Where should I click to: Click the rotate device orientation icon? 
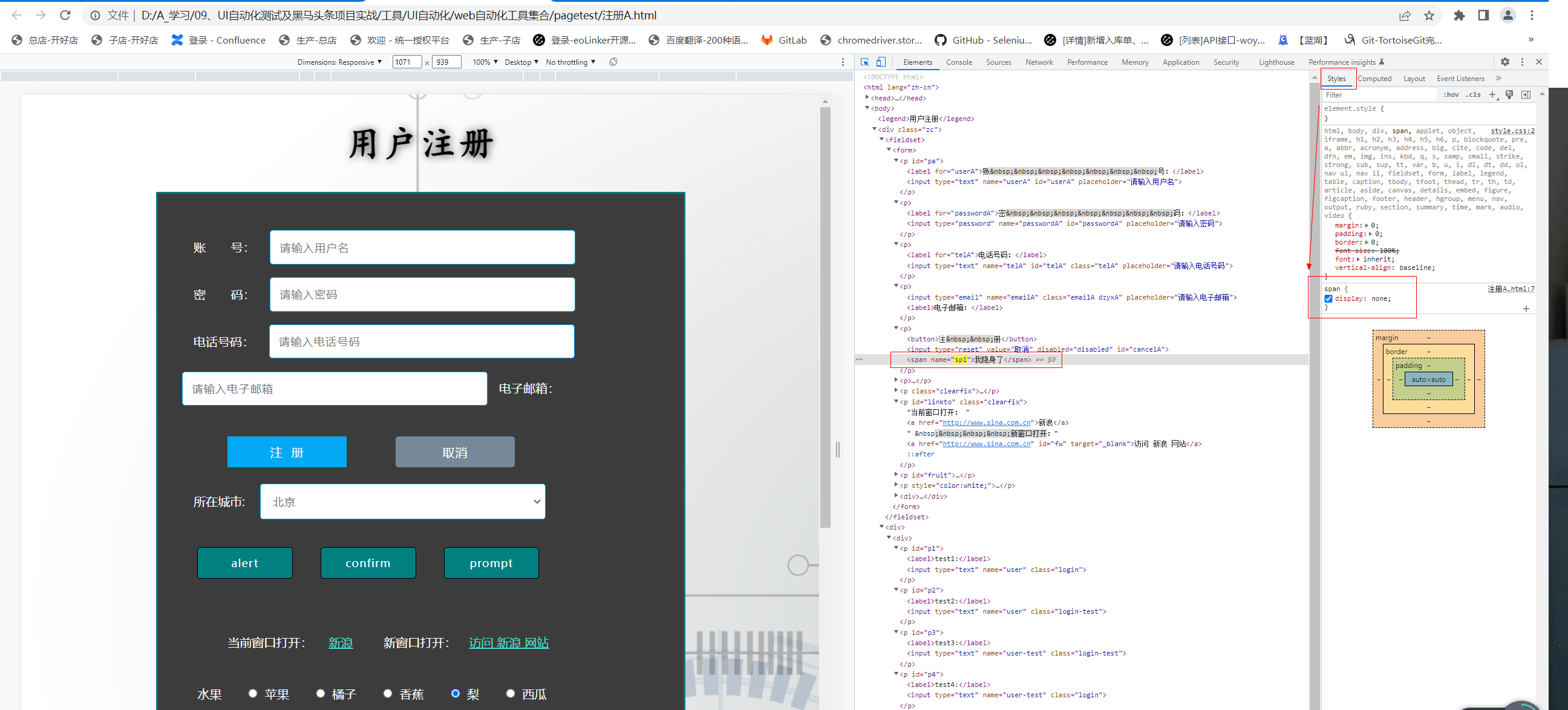(x=613, y=62)
